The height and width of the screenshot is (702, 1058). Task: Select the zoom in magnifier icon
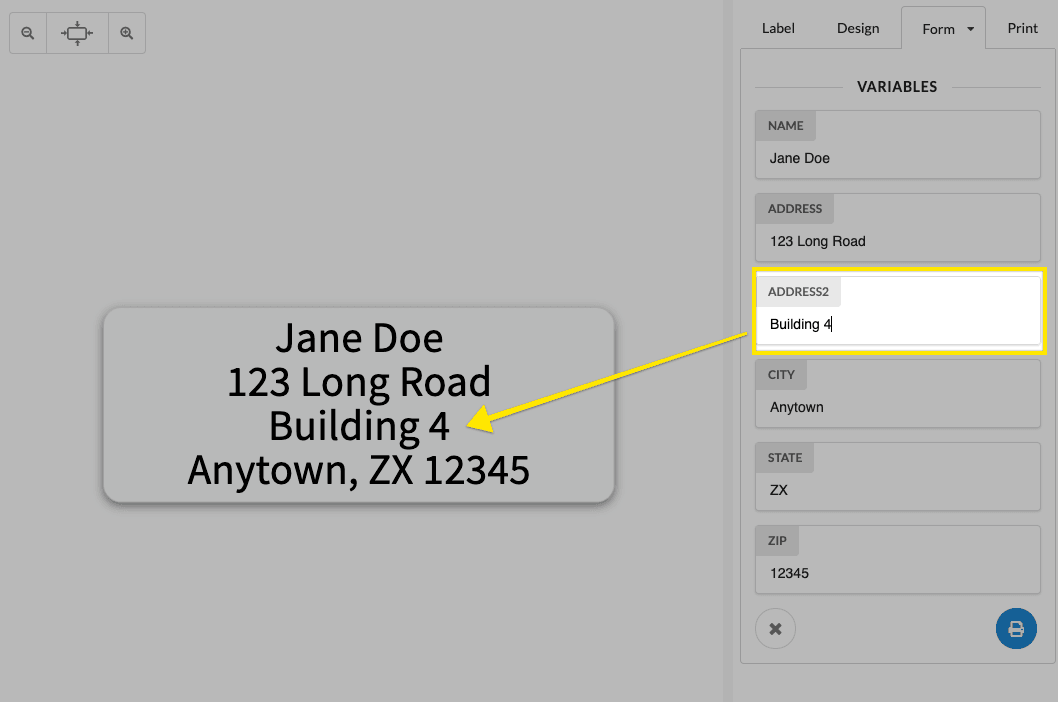(127, 32)
